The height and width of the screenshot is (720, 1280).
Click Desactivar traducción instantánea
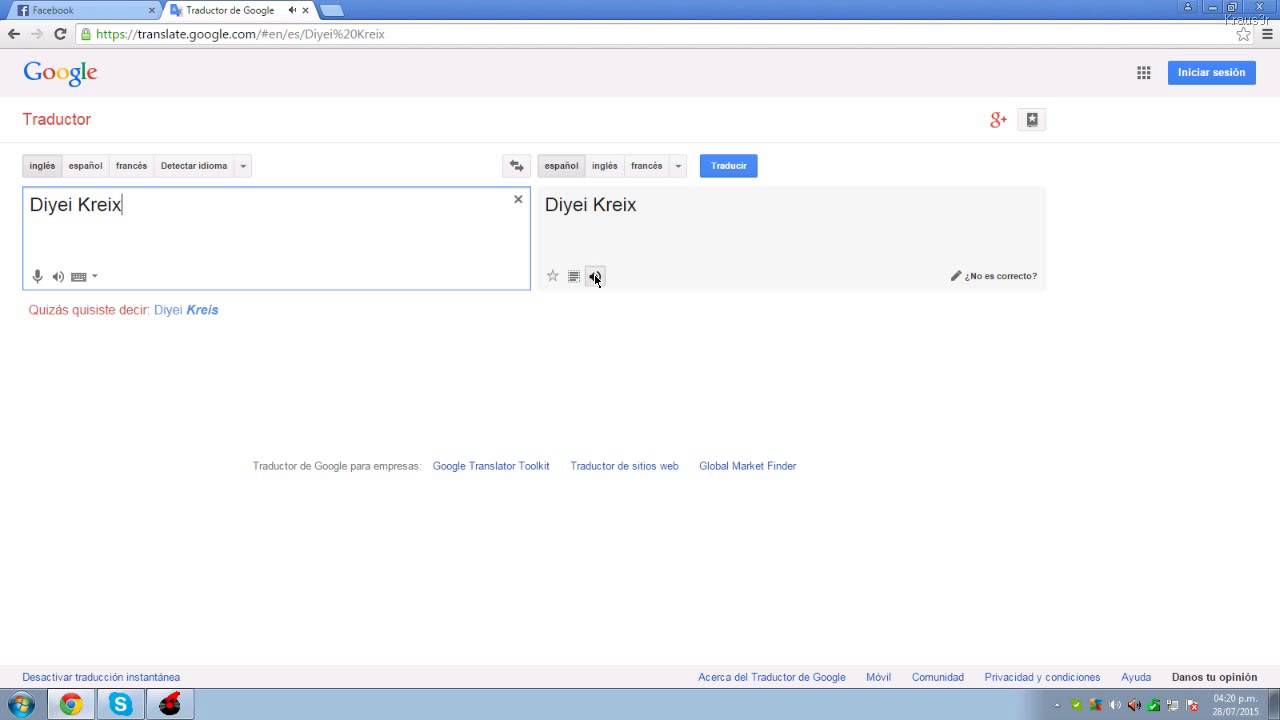tap(101, 677)
